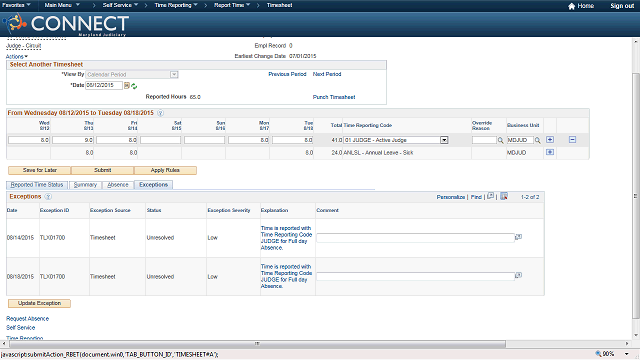Switch to the Absence tab

118,185
